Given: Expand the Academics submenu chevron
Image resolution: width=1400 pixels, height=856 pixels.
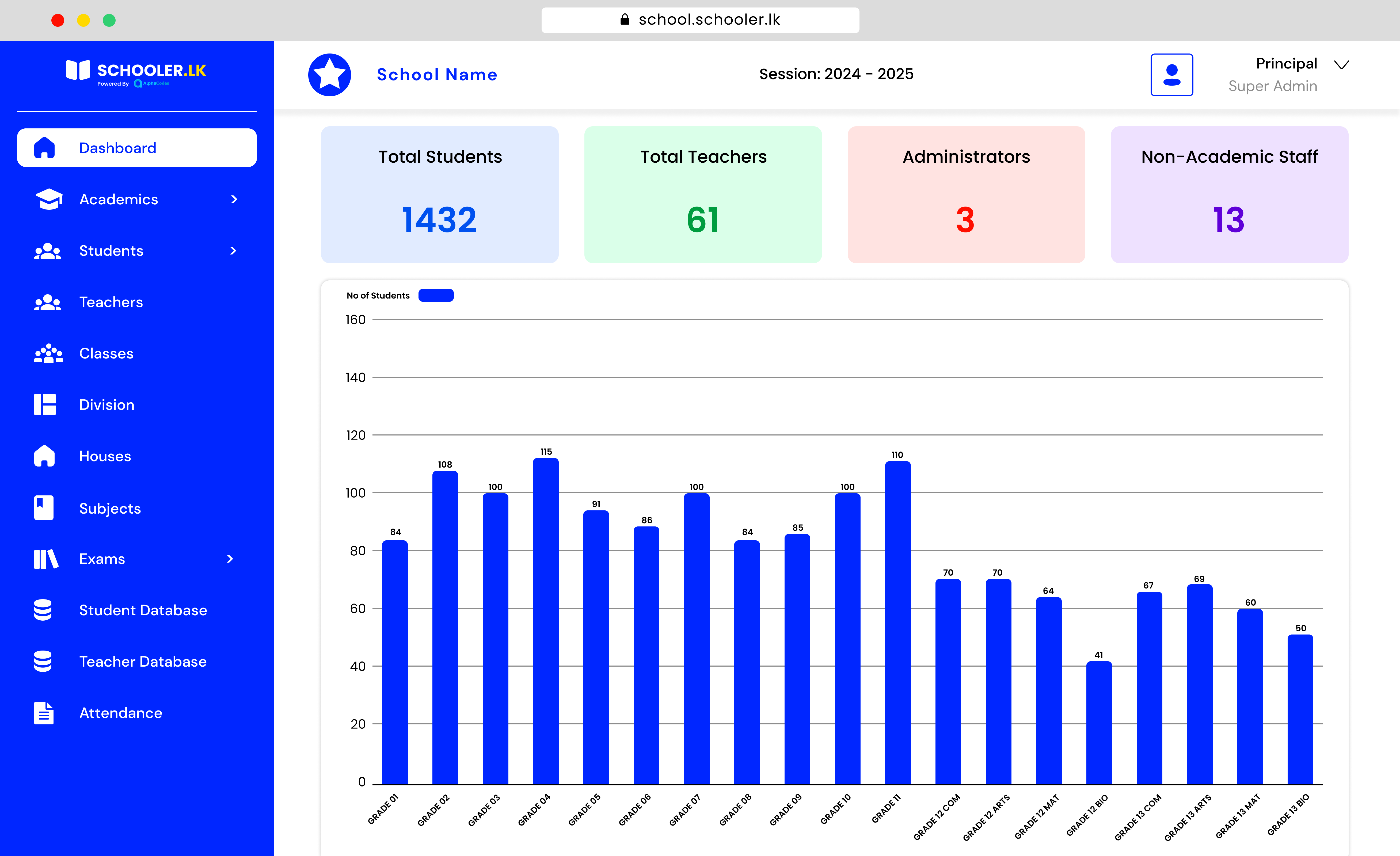Looking at the screenshot, I should coord(234,199).
